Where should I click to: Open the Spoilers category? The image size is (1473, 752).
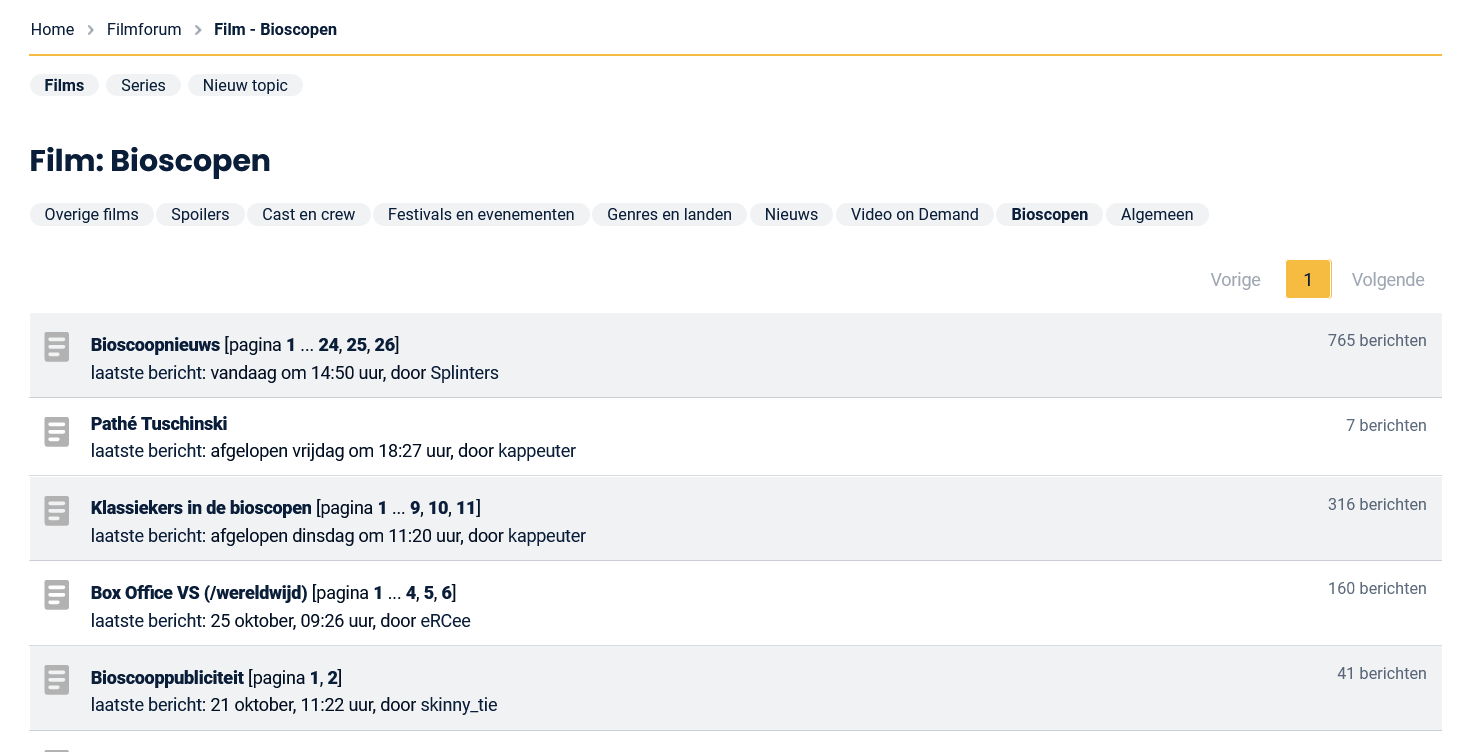pyautogui.click(x=200, y=215)
